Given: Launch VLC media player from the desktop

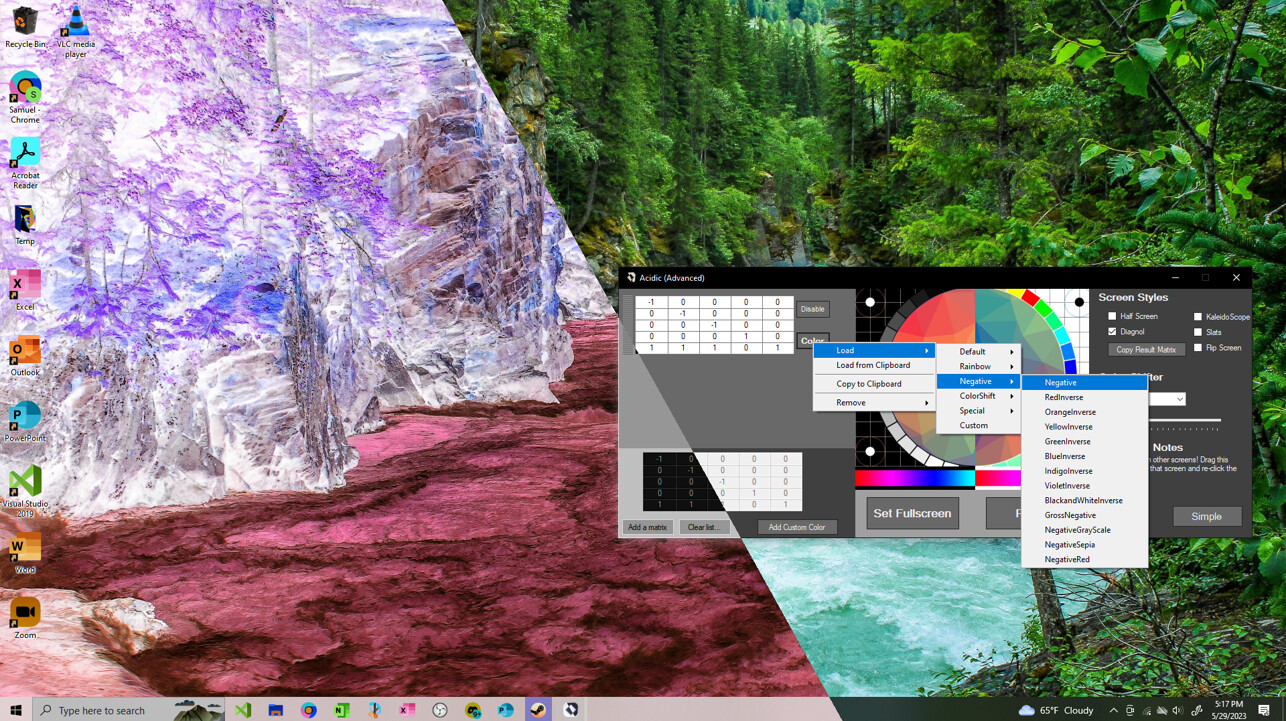Looking at the screenshot, I should [x=75, y=22].
